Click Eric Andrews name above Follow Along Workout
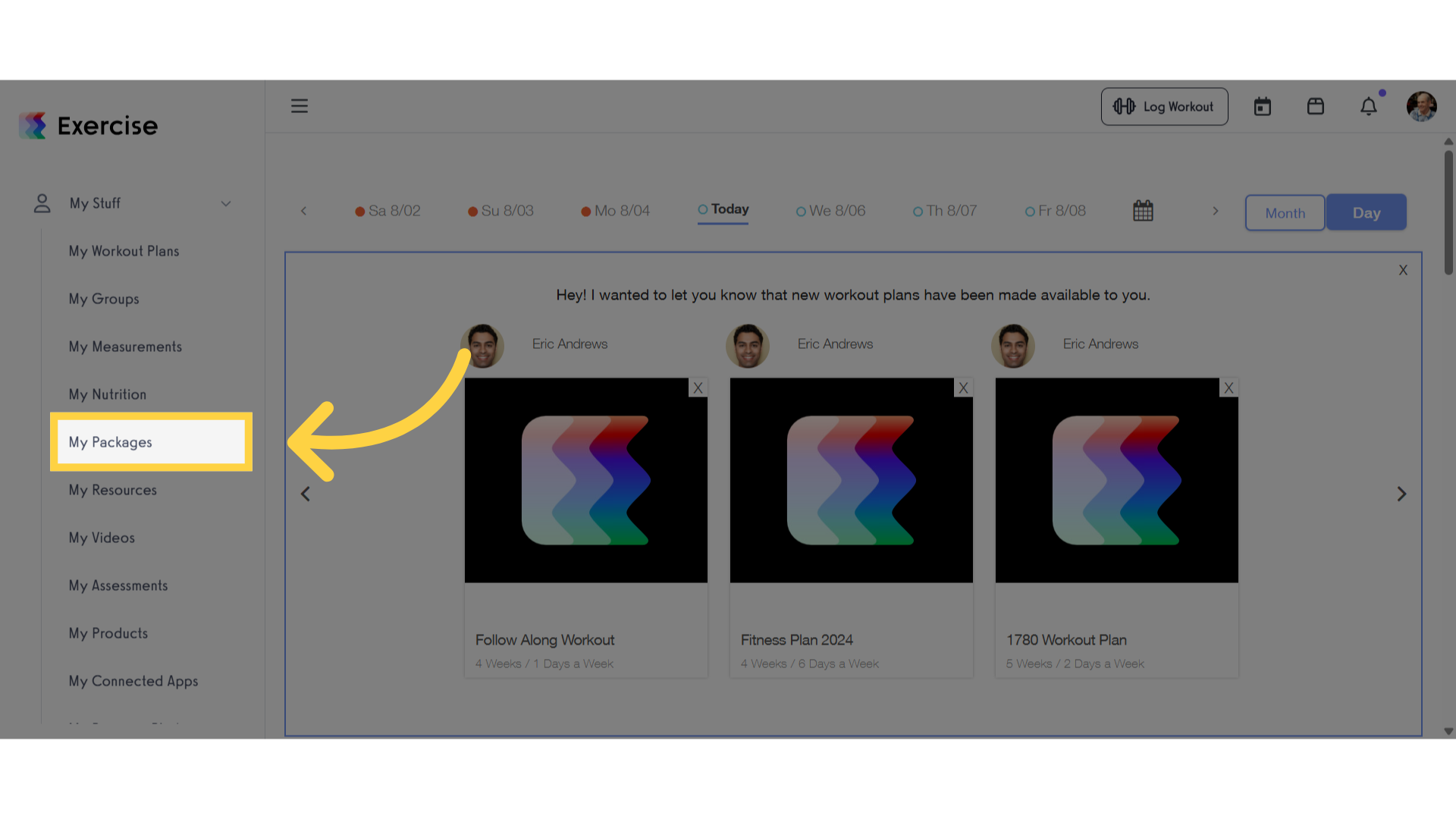This screenshot has height=819, width=1456. coord(570,344)
